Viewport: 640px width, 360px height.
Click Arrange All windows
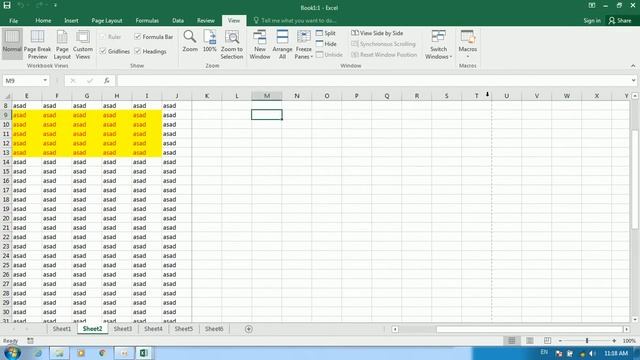282,45
